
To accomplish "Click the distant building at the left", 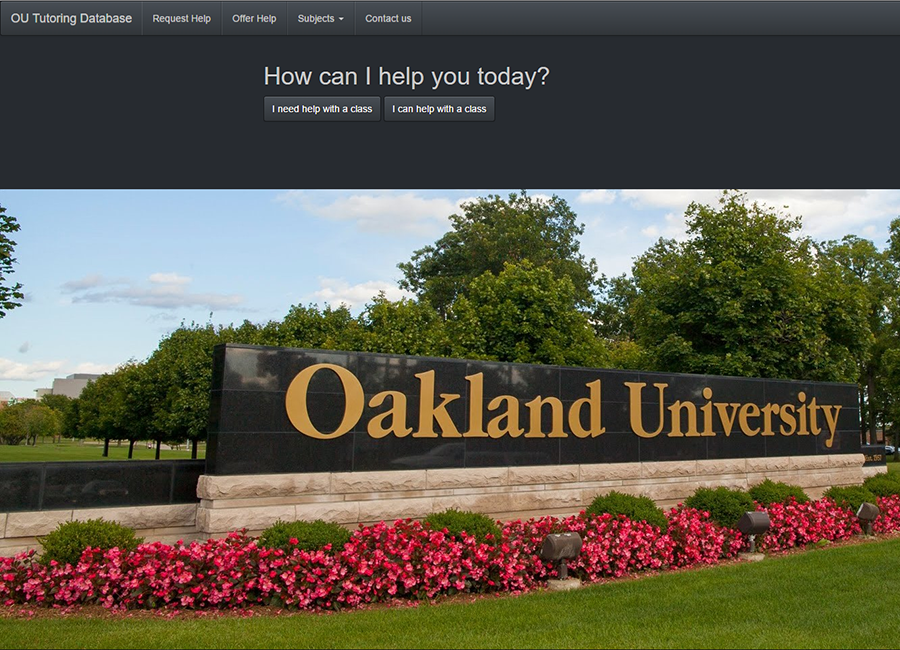I will (75, 384).
